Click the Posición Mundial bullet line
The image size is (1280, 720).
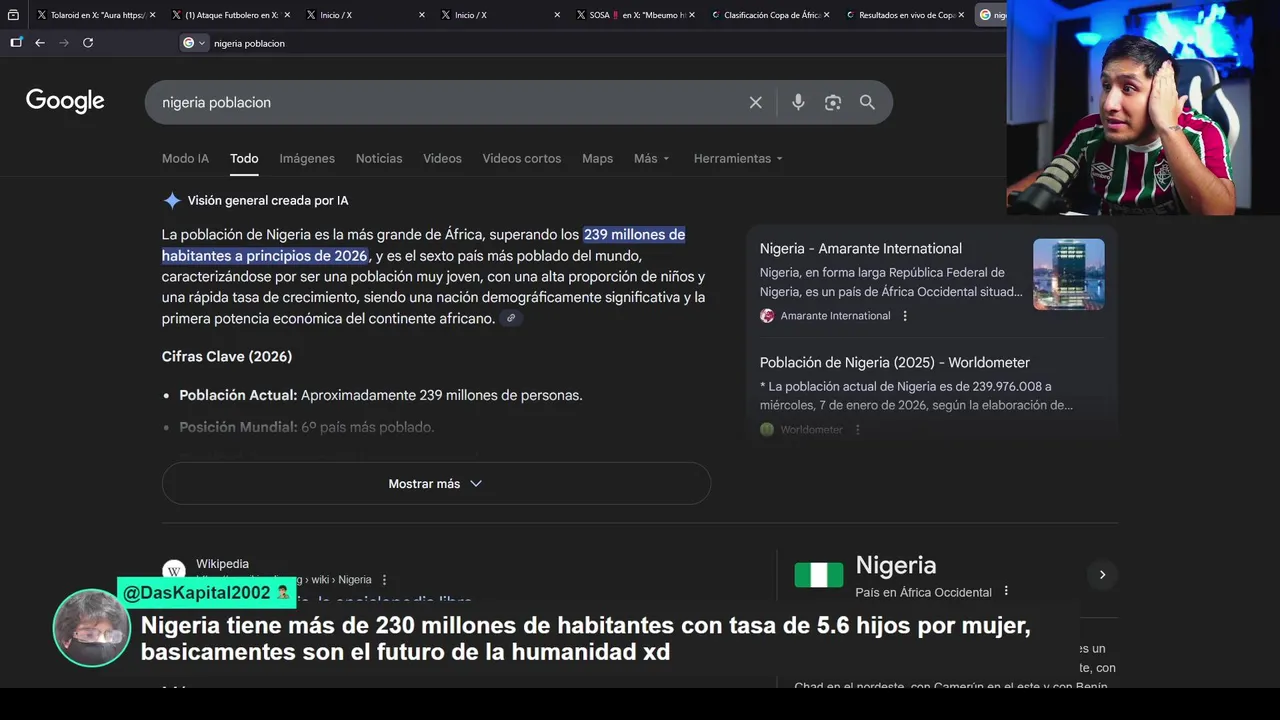[306, 427]
